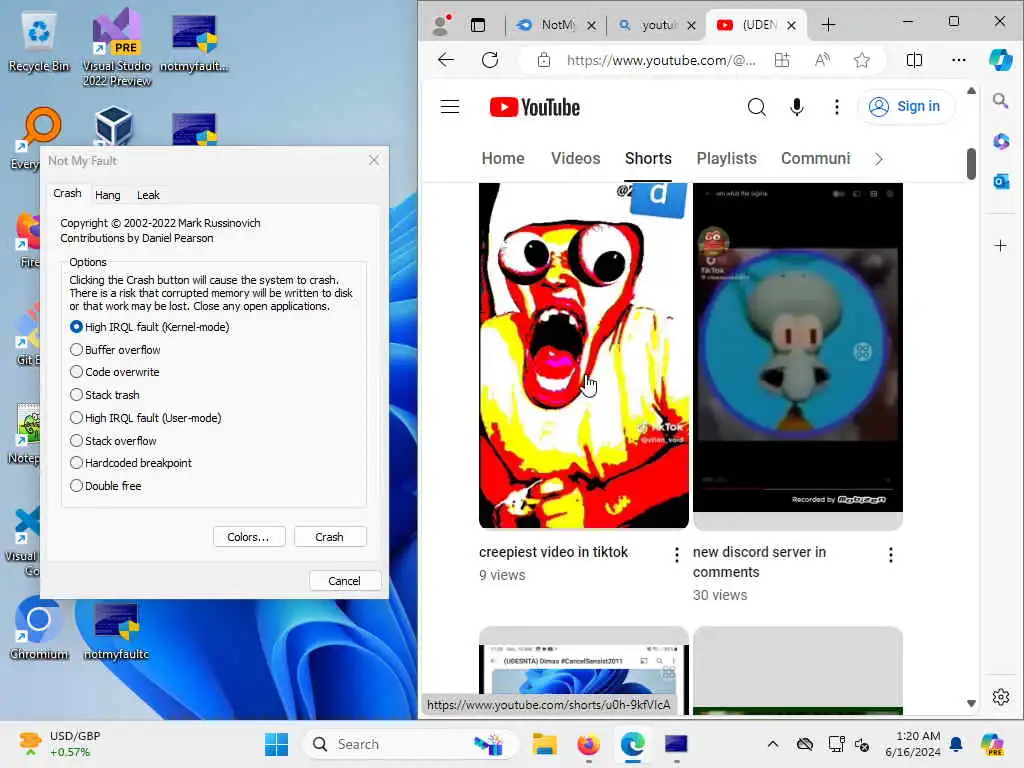The height and width of the screenshot is (768, 1024).
Task: Open the USD/GBP widget on taskbar
Action: [60, 744]
